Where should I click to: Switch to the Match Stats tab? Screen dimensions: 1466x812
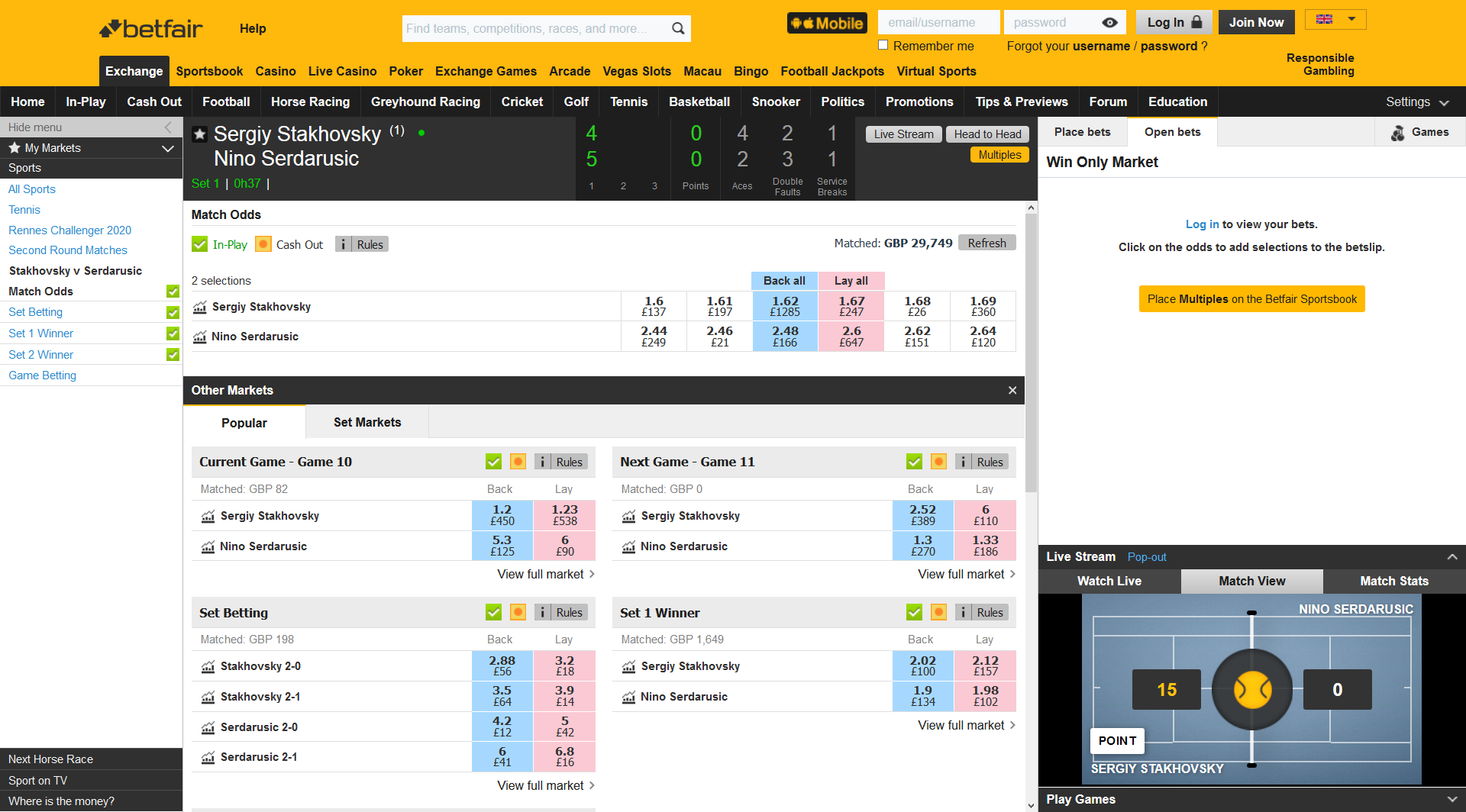[1394, 581]
